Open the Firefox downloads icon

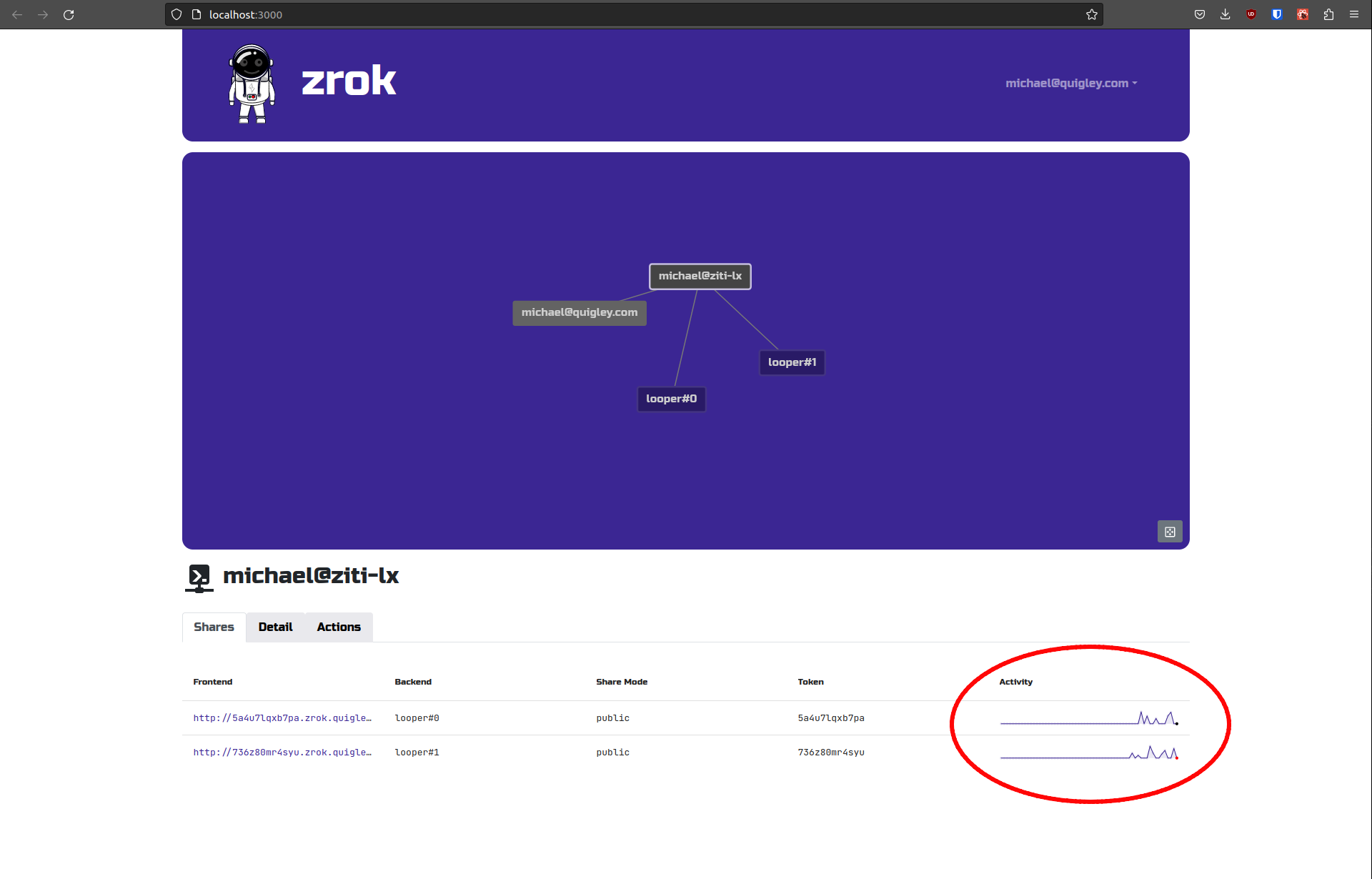click(x=1225, y=14)
